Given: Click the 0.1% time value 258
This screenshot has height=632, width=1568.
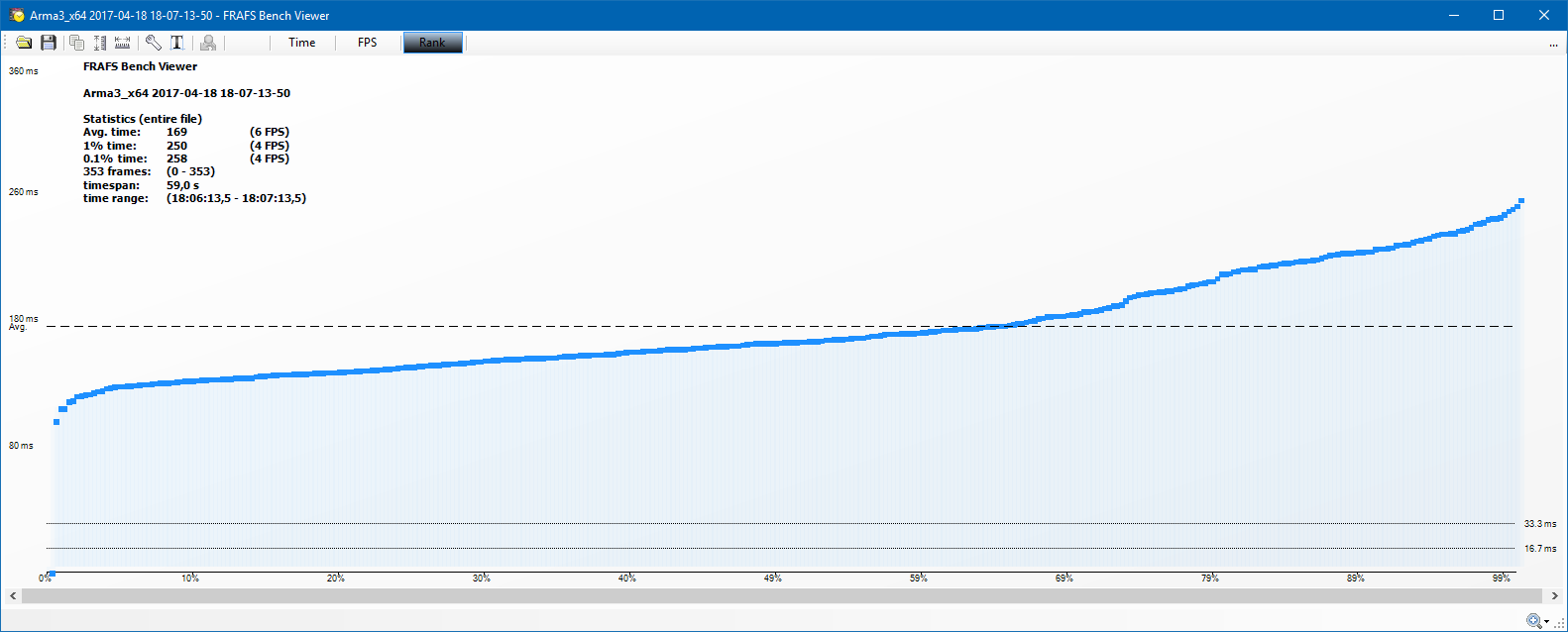Looking at the screenshot, I should [x=176, y=158].
